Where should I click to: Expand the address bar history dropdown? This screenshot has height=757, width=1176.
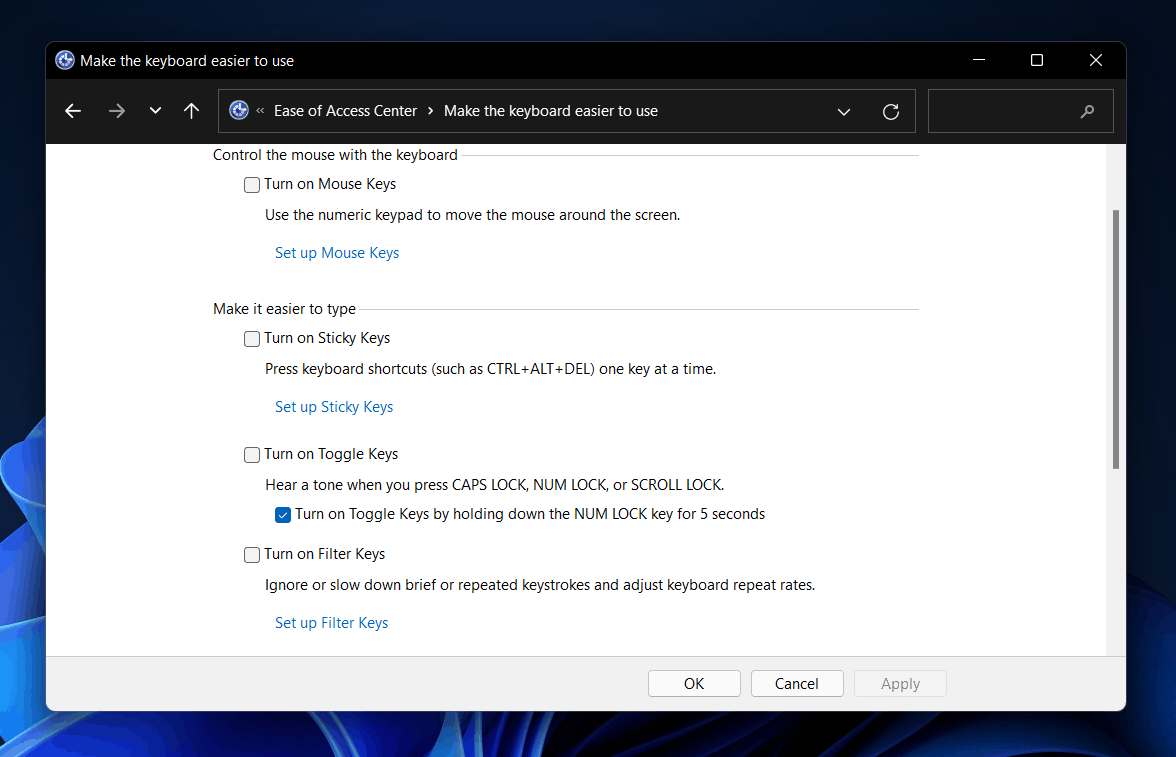pyautogui.click(x=844, y=112)
